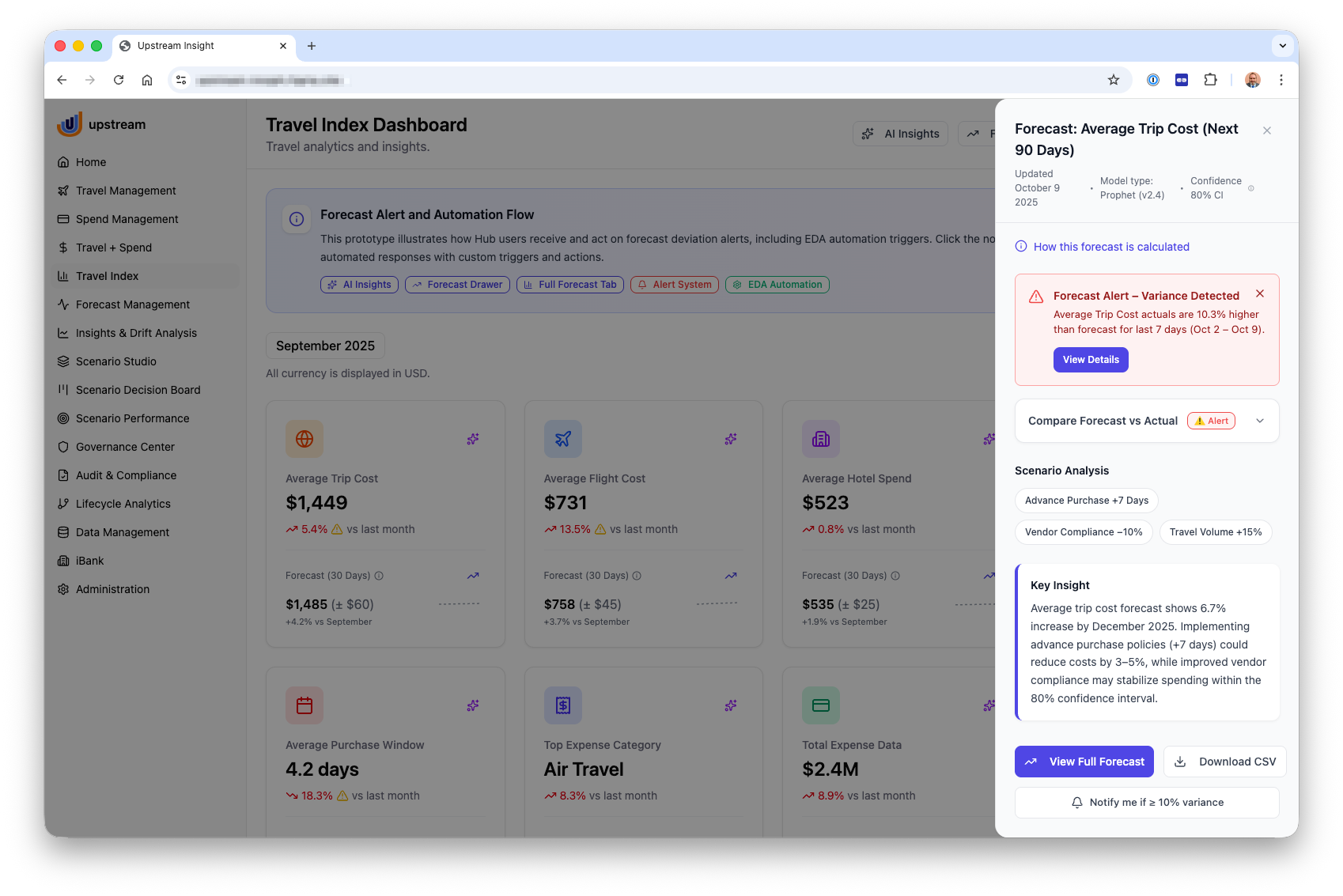Bookmark this page with the star icon
Image resolution: width=1343 pixels, height=896 pixels.
click(x=1114, y=80)
